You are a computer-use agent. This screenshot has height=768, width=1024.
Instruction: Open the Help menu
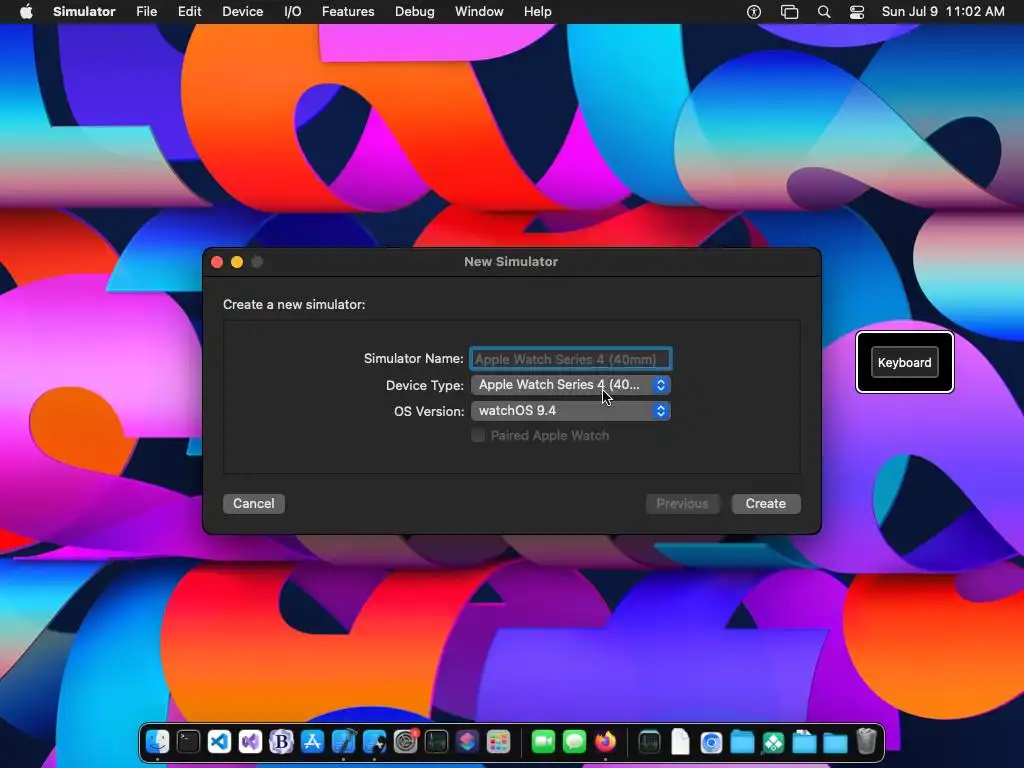tap(537, 12)
